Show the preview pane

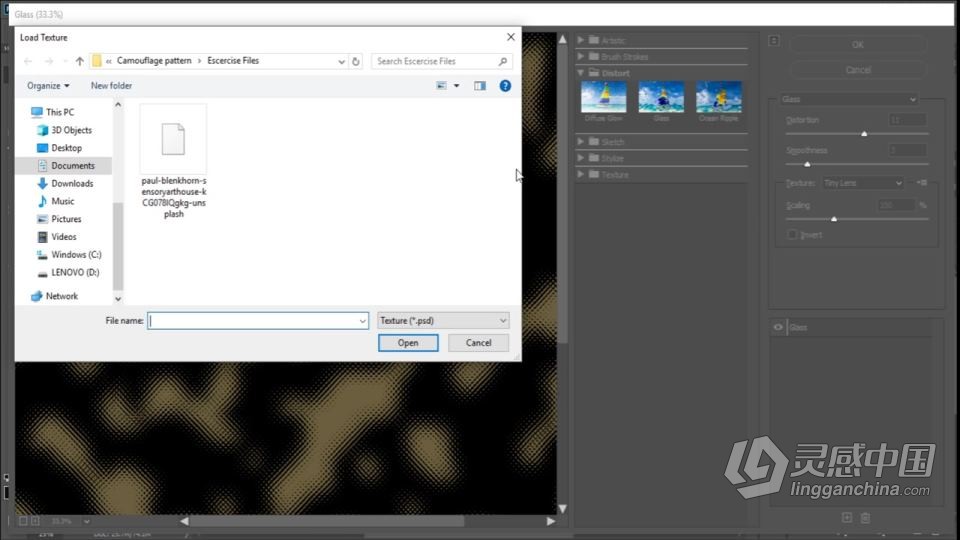click(x=480, y=86)
